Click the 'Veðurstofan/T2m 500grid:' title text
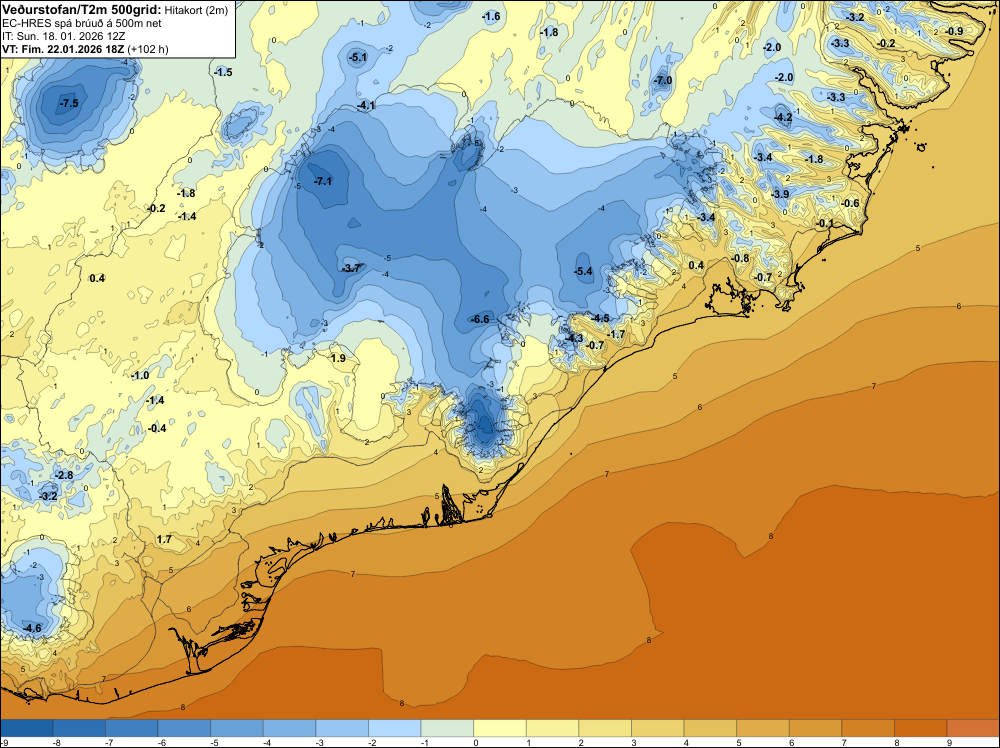1000x748 pixels. click(81, 10)
